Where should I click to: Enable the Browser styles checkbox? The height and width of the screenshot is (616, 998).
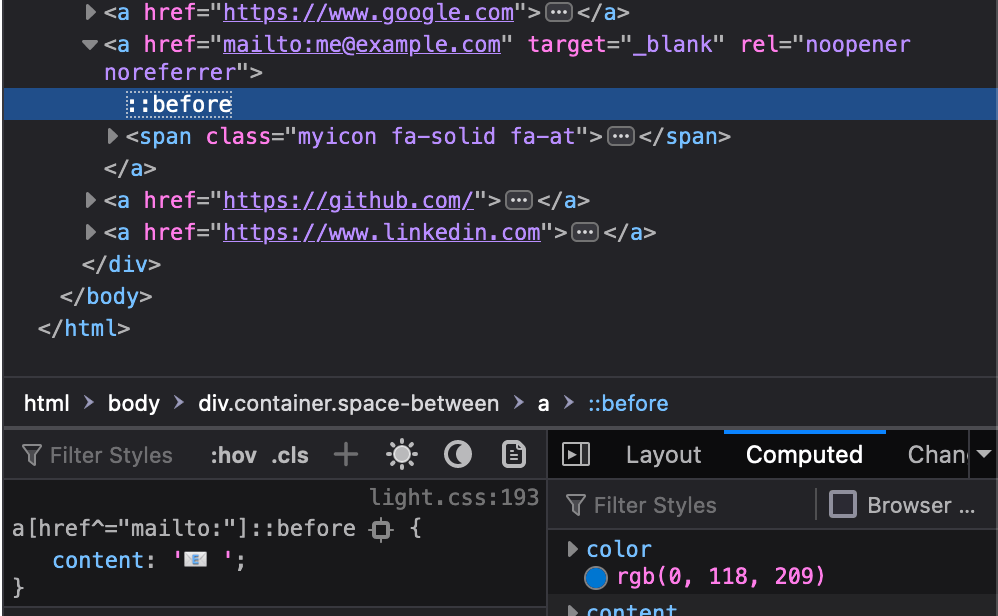click(843, 504)
